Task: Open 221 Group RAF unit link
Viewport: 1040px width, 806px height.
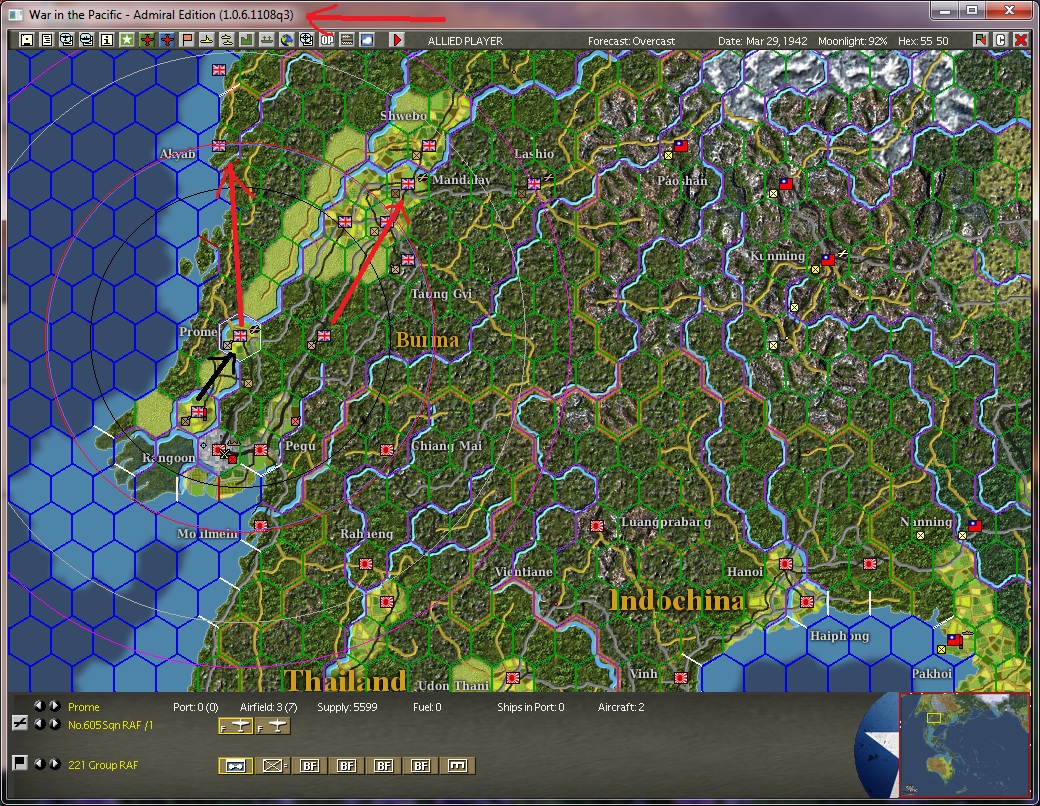Action: tap(103, 765)
